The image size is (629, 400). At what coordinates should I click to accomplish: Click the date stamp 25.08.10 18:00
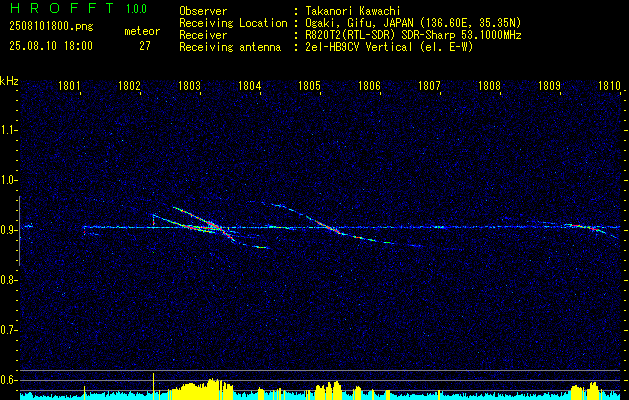[x=51, y=46]
